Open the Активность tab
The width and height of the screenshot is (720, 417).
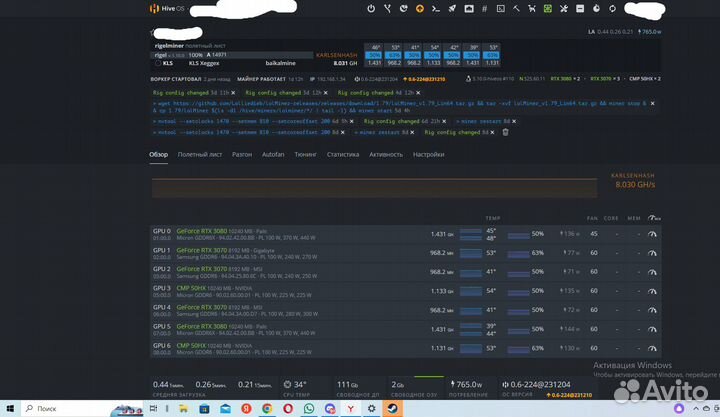tap(386, 155)
